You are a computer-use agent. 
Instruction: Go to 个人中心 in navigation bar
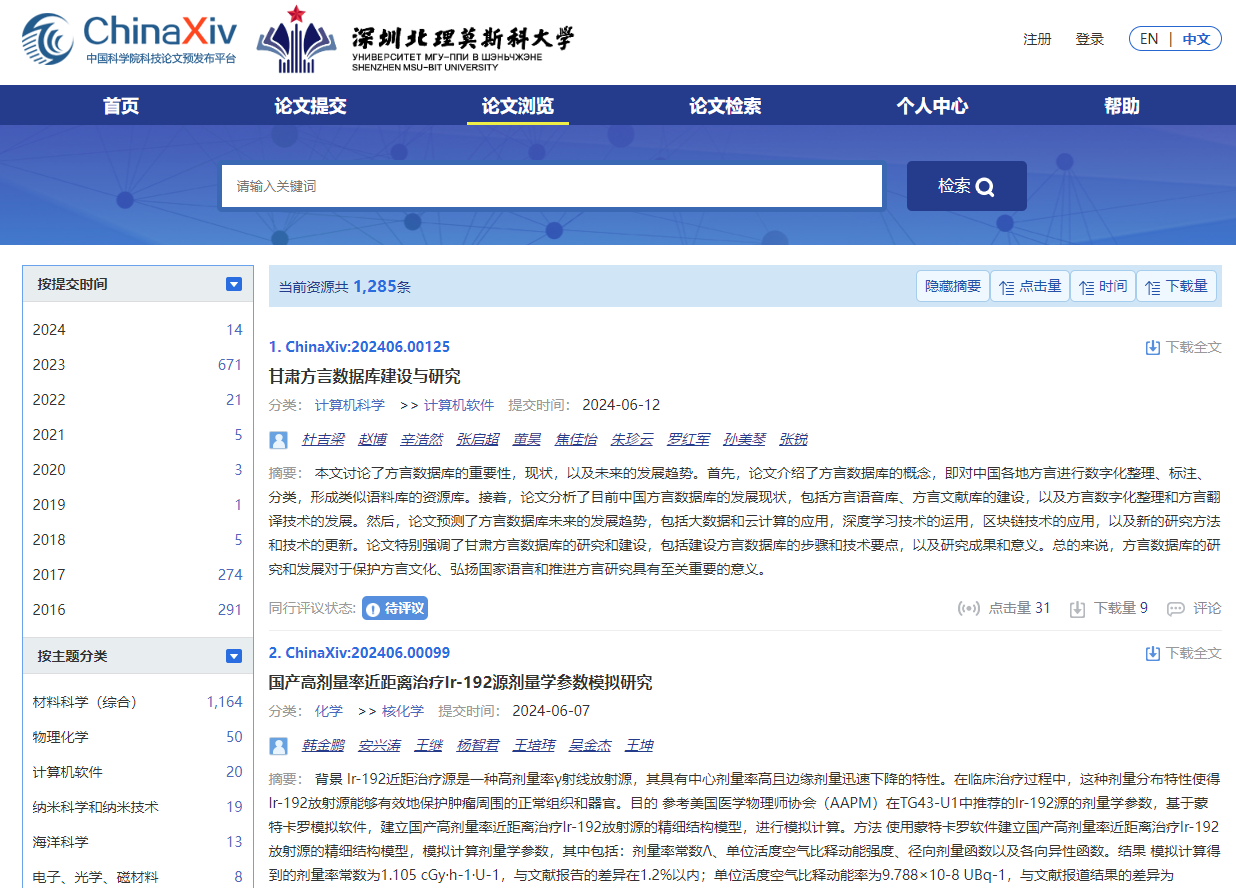(x=932, y=106)
